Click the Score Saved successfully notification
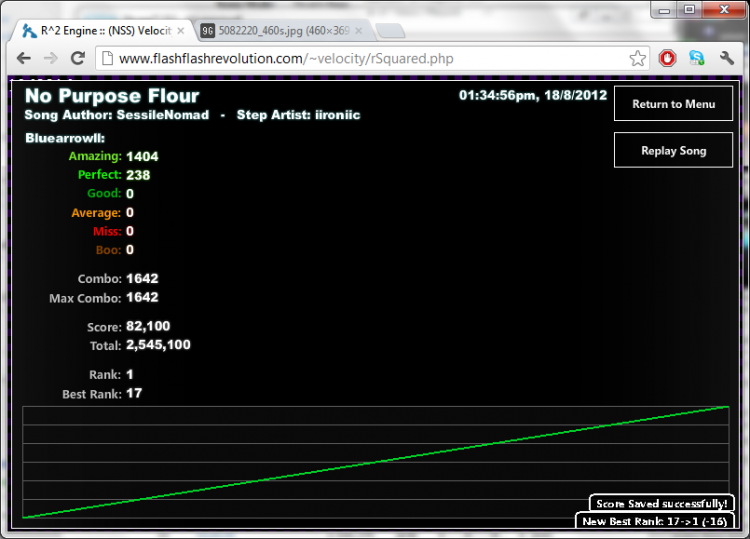750x539 pixels. (x=661, y=503)
